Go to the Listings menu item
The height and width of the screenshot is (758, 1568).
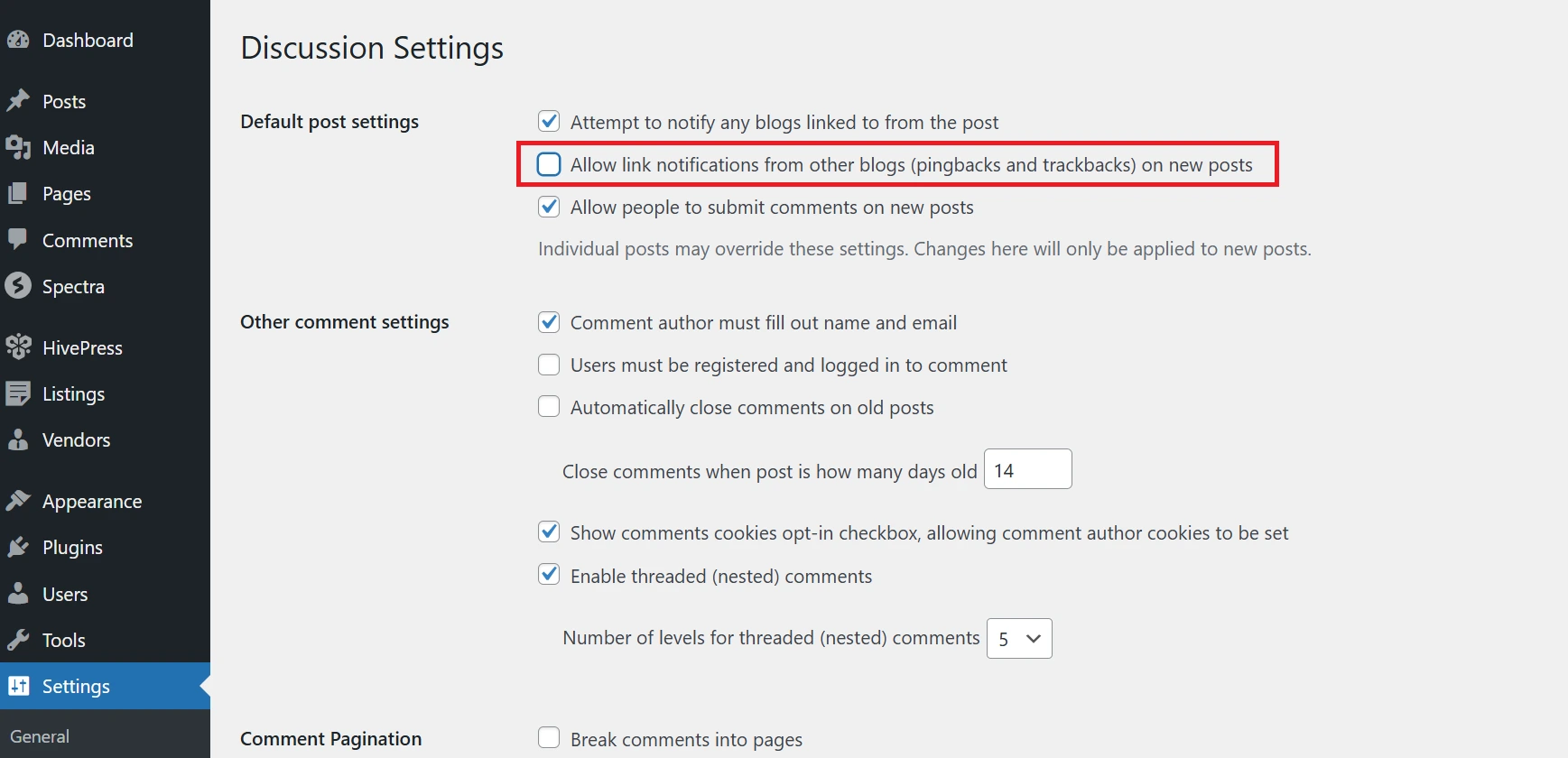point(73,394)
